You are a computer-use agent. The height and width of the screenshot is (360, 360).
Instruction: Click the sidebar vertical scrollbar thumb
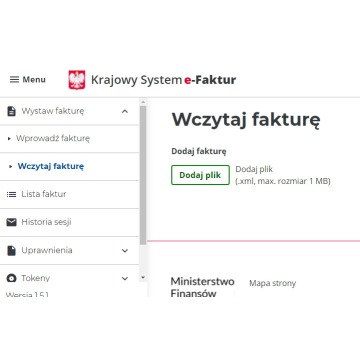pyautogui.click(x=143, y=175)
